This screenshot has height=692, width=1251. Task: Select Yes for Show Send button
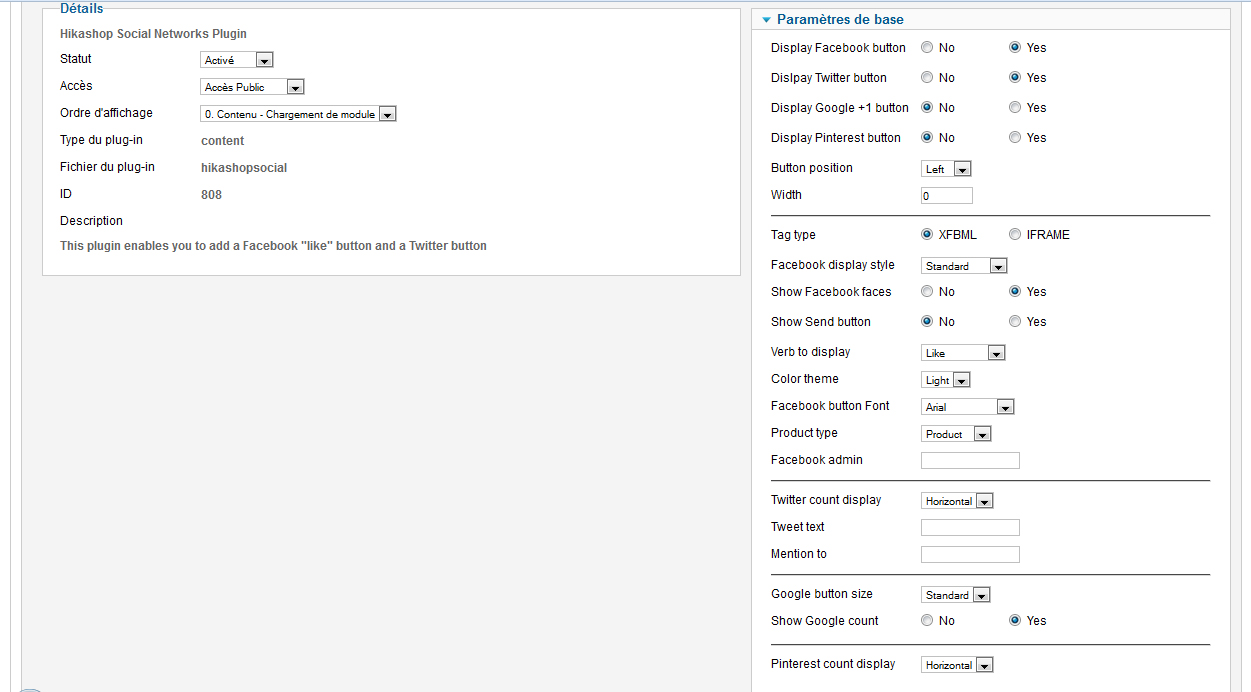pyautogui.click(x=1015, y=321)
